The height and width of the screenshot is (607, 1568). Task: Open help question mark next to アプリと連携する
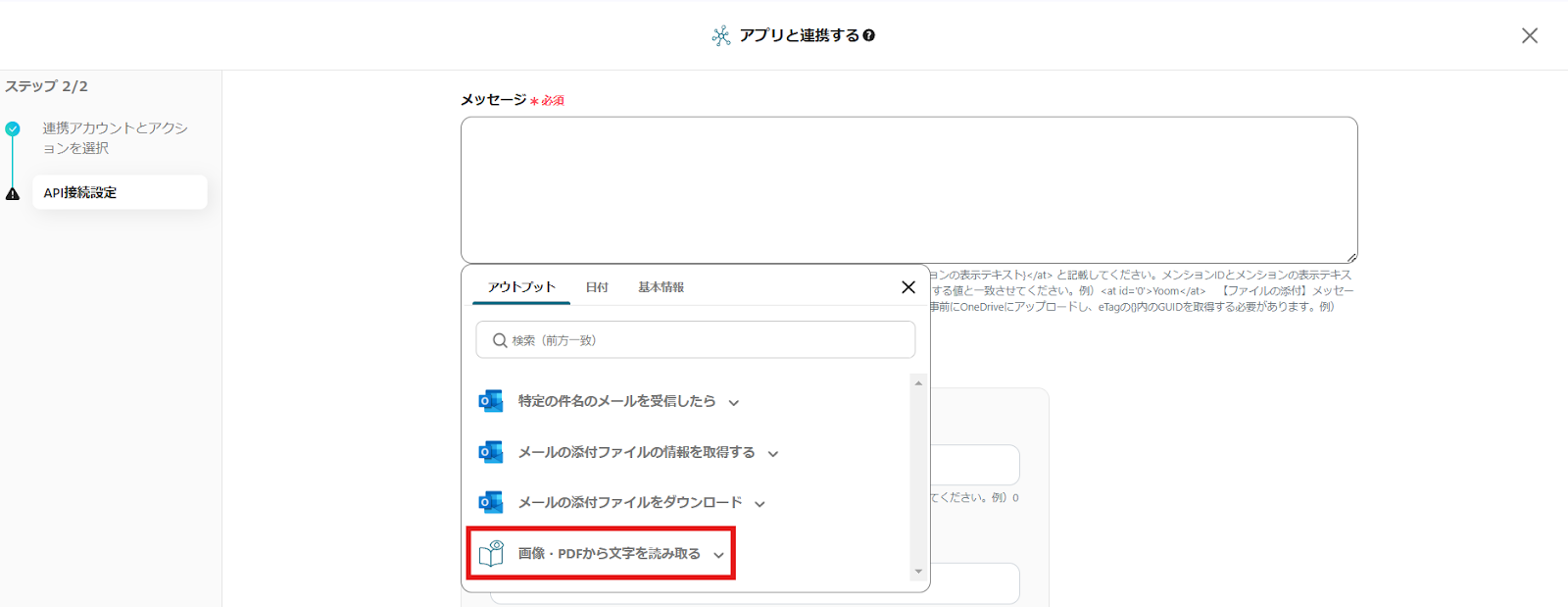click(869, 35)
